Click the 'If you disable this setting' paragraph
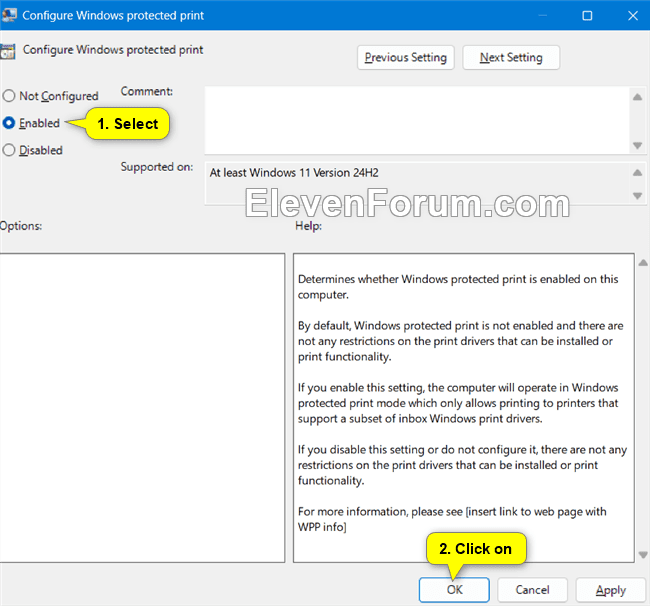 462,465
